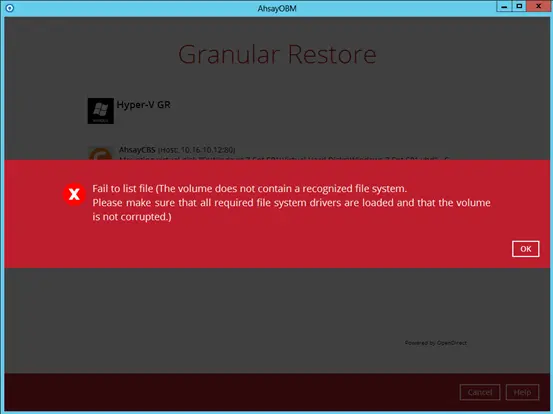The height and width of the screenshot is (414, 553).
Task: Click the Granular Restore heading
Action: point(277,54)
